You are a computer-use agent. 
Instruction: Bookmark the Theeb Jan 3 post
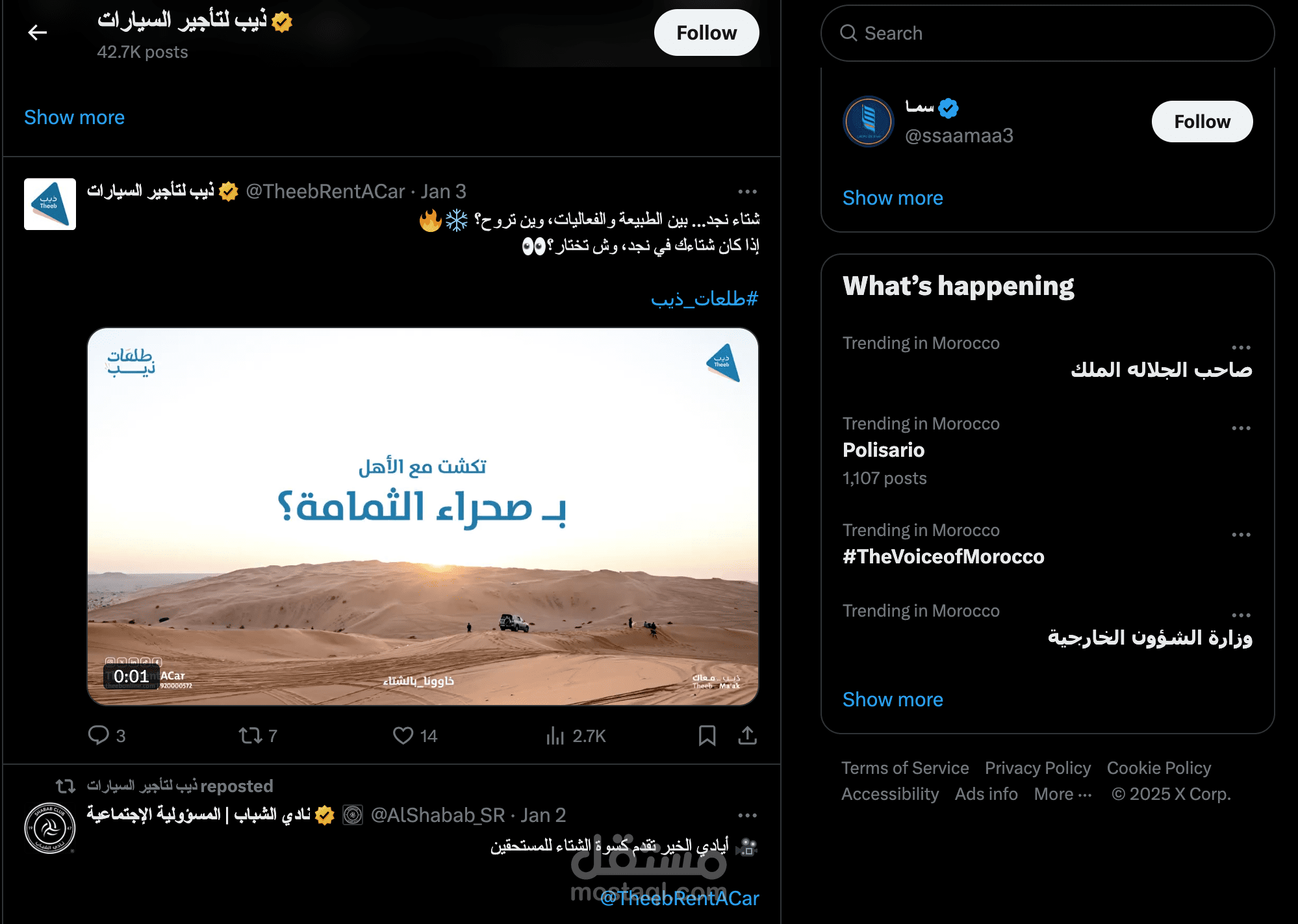tap(707, 736)
